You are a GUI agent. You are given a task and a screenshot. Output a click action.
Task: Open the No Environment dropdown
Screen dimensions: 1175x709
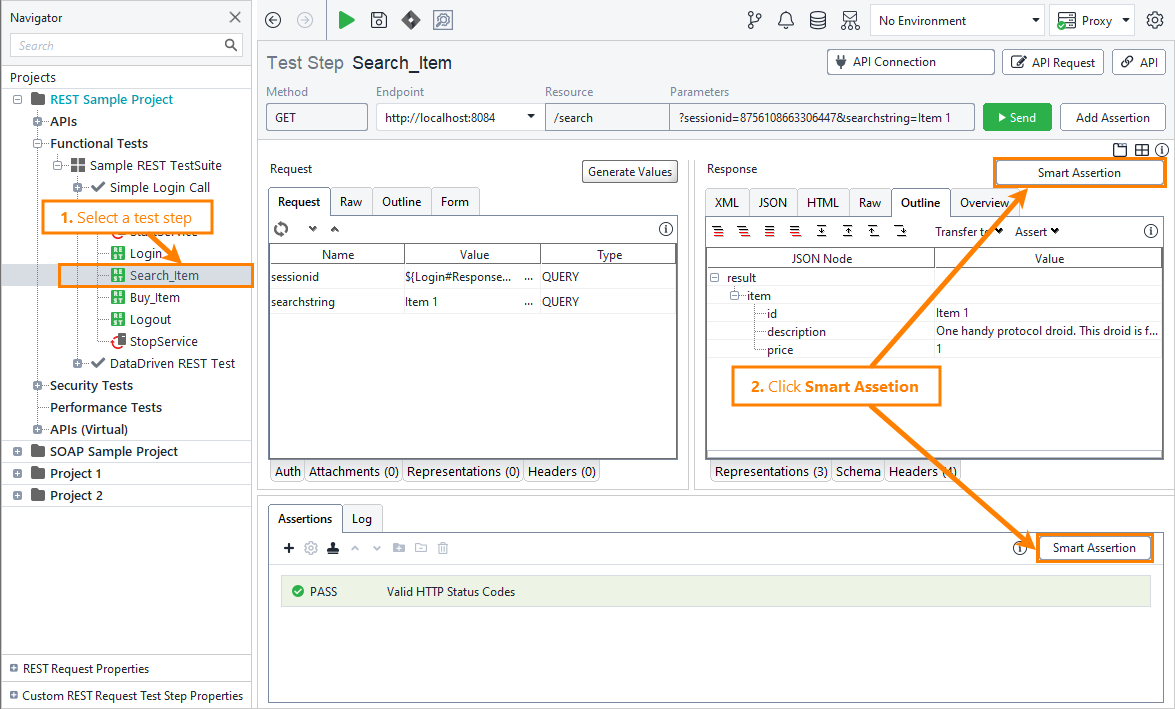click(955, 20)
